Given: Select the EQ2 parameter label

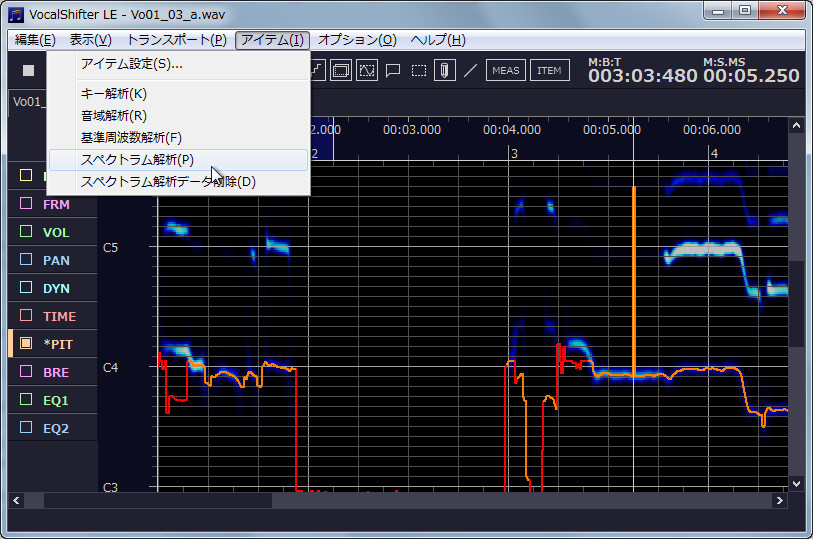Looking at the screenshot, I should point(56,429).
